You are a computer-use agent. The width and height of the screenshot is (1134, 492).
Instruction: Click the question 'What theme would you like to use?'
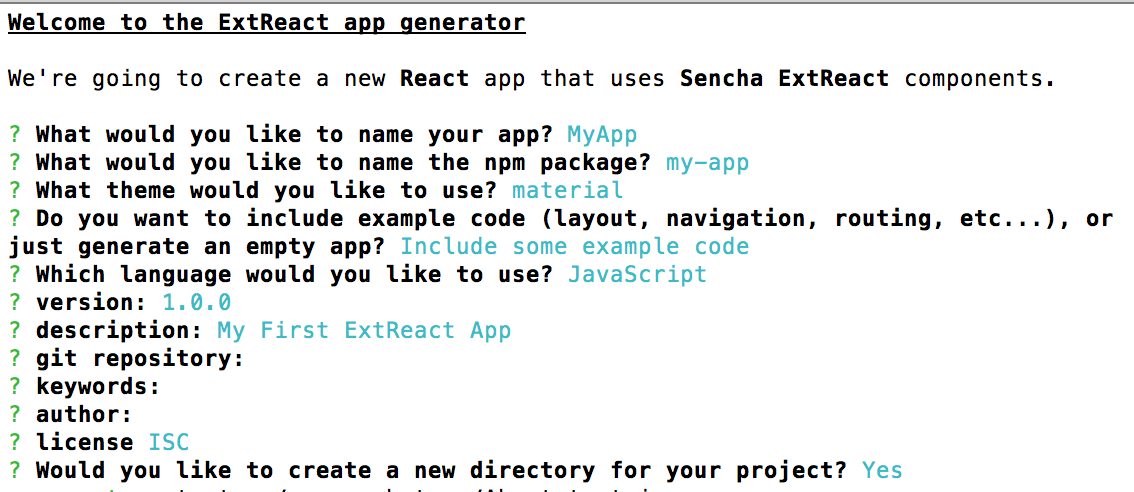tap(266, 190)
